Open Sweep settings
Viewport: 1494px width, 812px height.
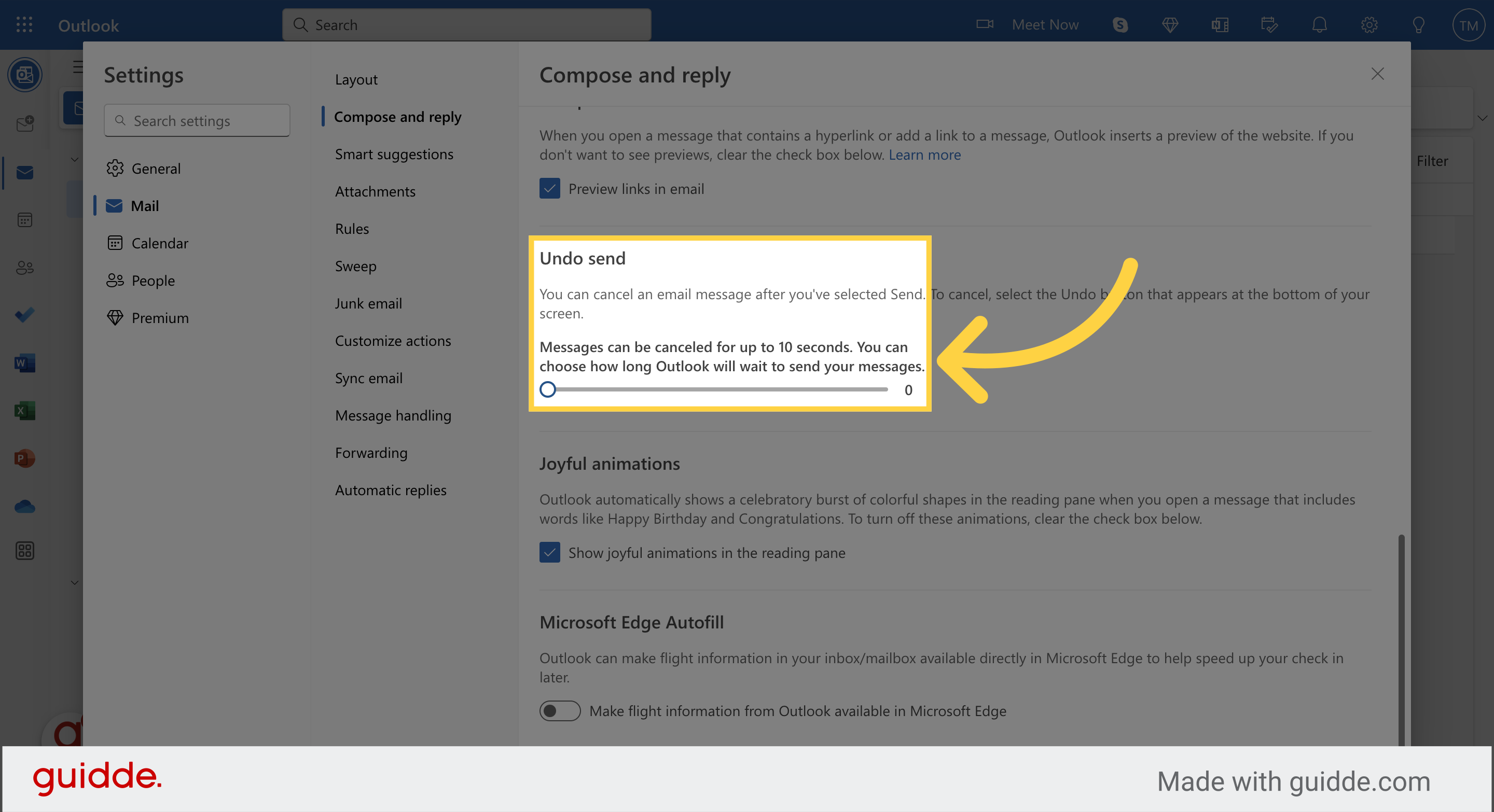(x=355, y=266)
